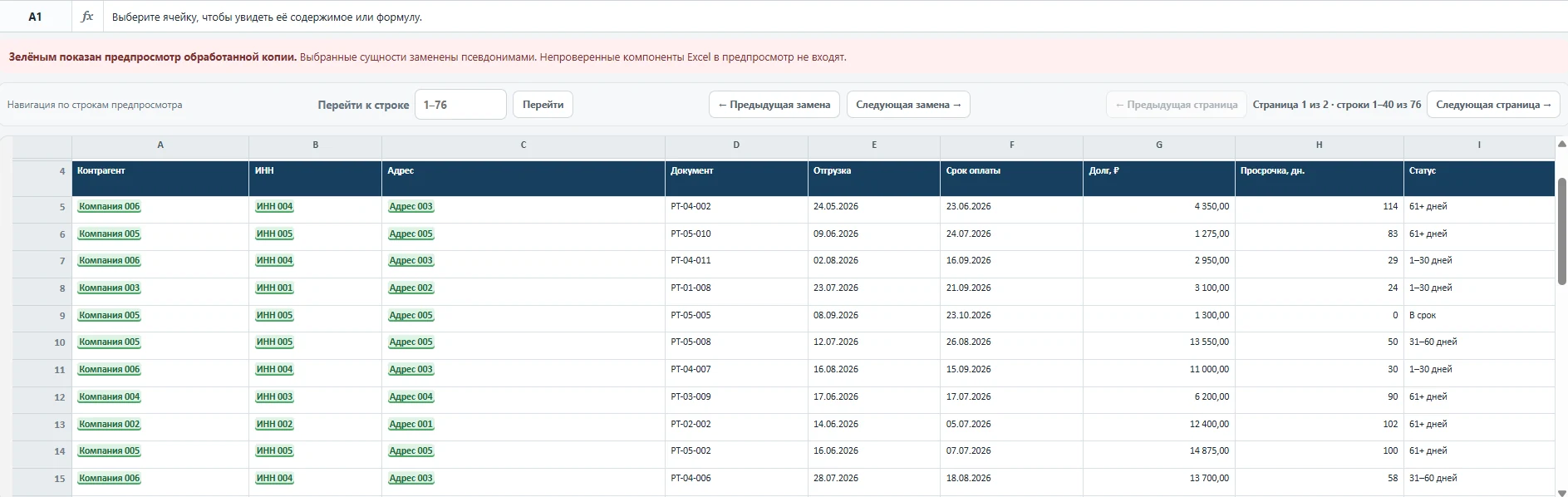
Task: Jump to 'Следующая замена'
Action: [x=908, y=105]
